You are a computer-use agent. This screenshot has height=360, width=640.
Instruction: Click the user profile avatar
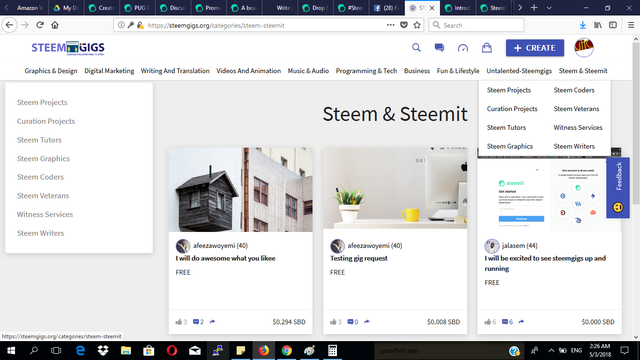pyautogui.click(x=584, y=48)
